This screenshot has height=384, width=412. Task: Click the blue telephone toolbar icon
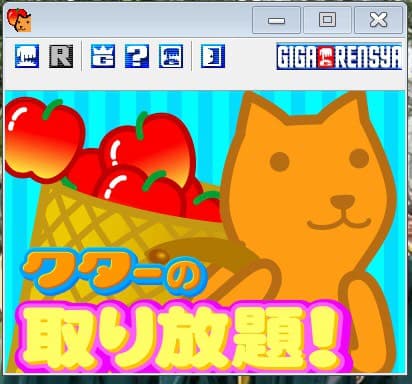(171, 56)
